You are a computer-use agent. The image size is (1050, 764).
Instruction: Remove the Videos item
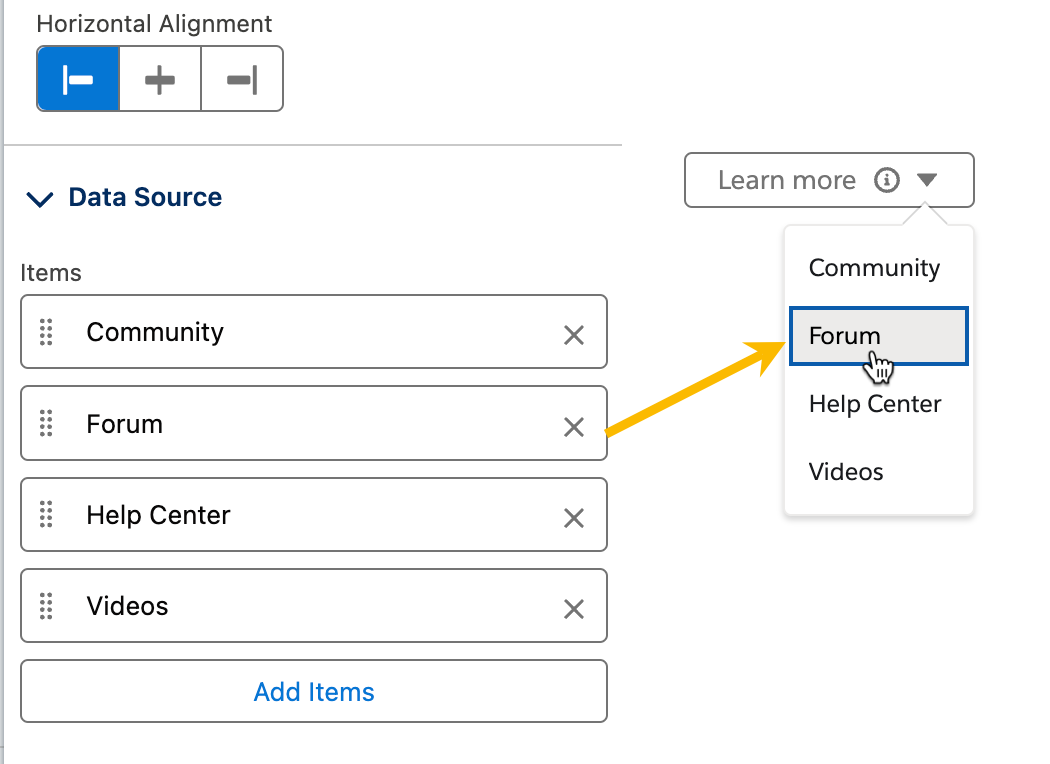(574, 609)
